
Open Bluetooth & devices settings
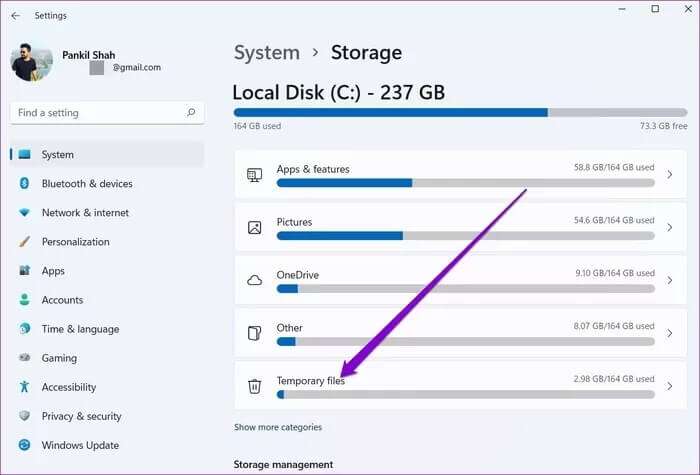pyautogui.click(x=87, y=183)
